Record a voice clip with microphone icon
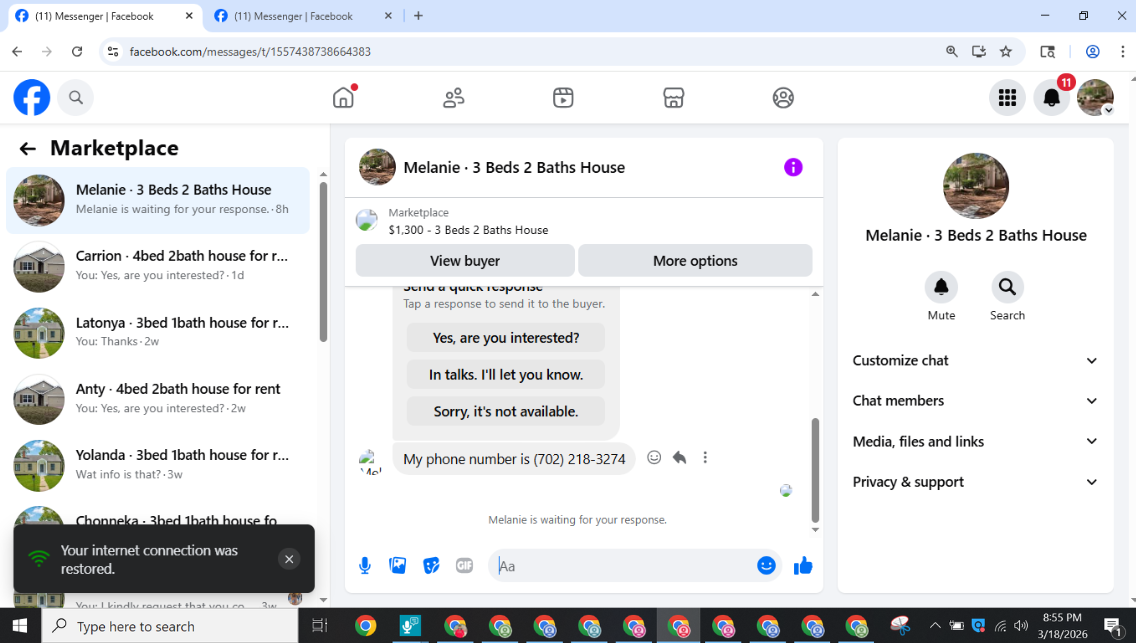The height and width of the screenshot is (643, 1136). (x=364, y=566)
